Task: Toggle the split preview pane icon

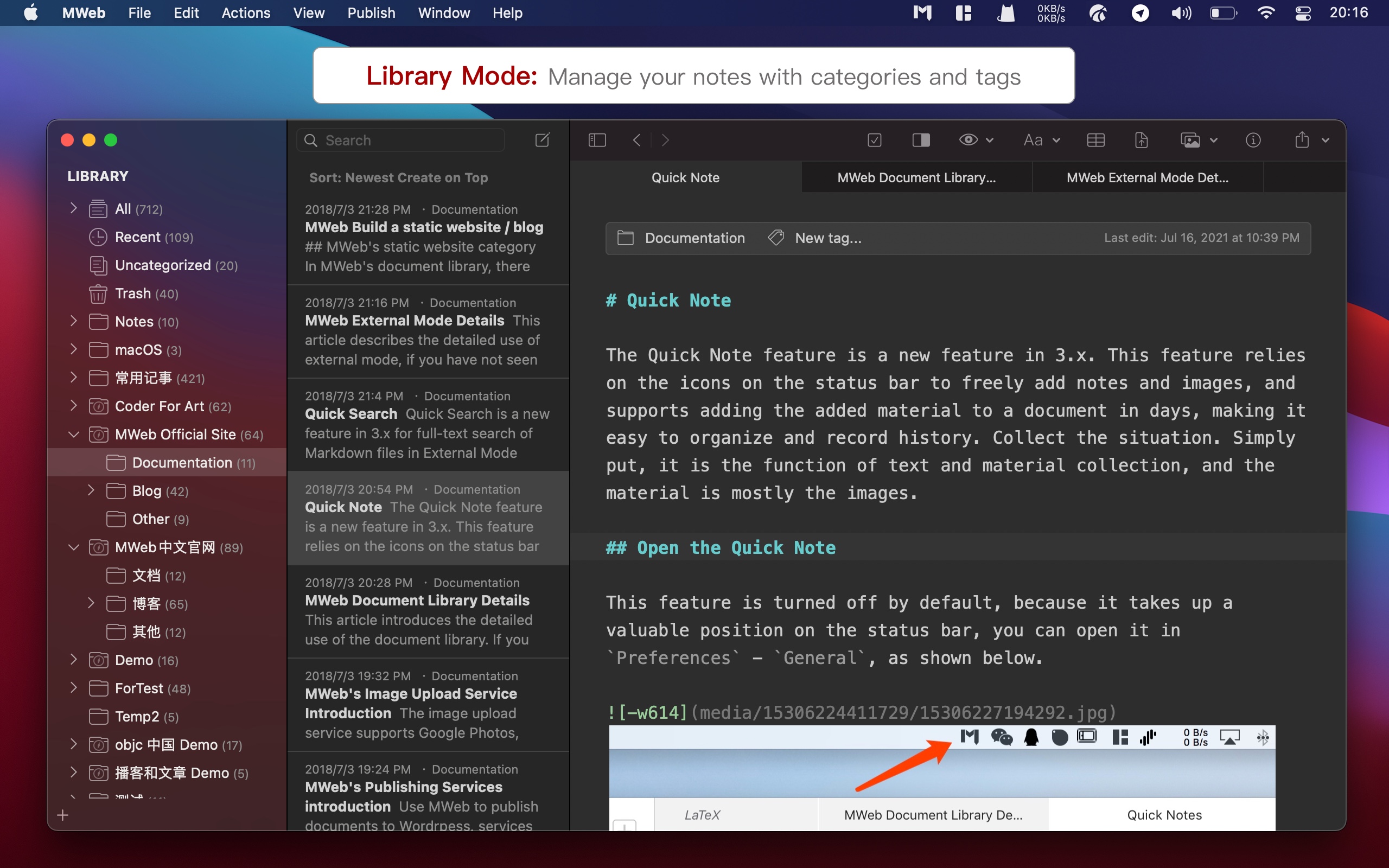Action: pos(921,140)
